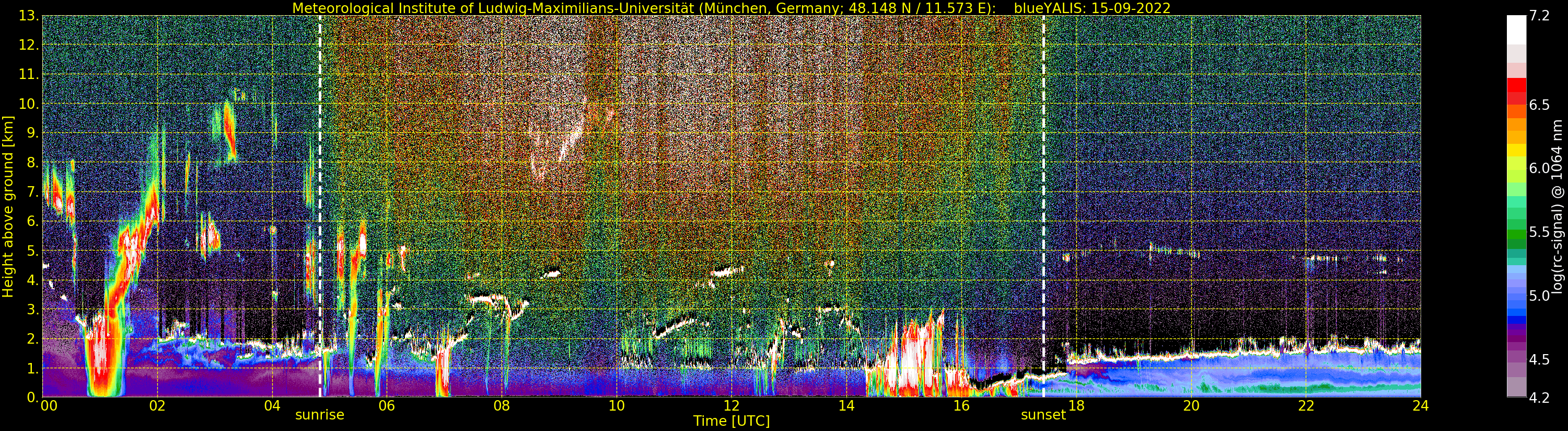The height and width of the screenshot is (431, 1568).
Task: Click the white dashed sunset marker line
Action: pyautogui.click(x=1043, y=207)
